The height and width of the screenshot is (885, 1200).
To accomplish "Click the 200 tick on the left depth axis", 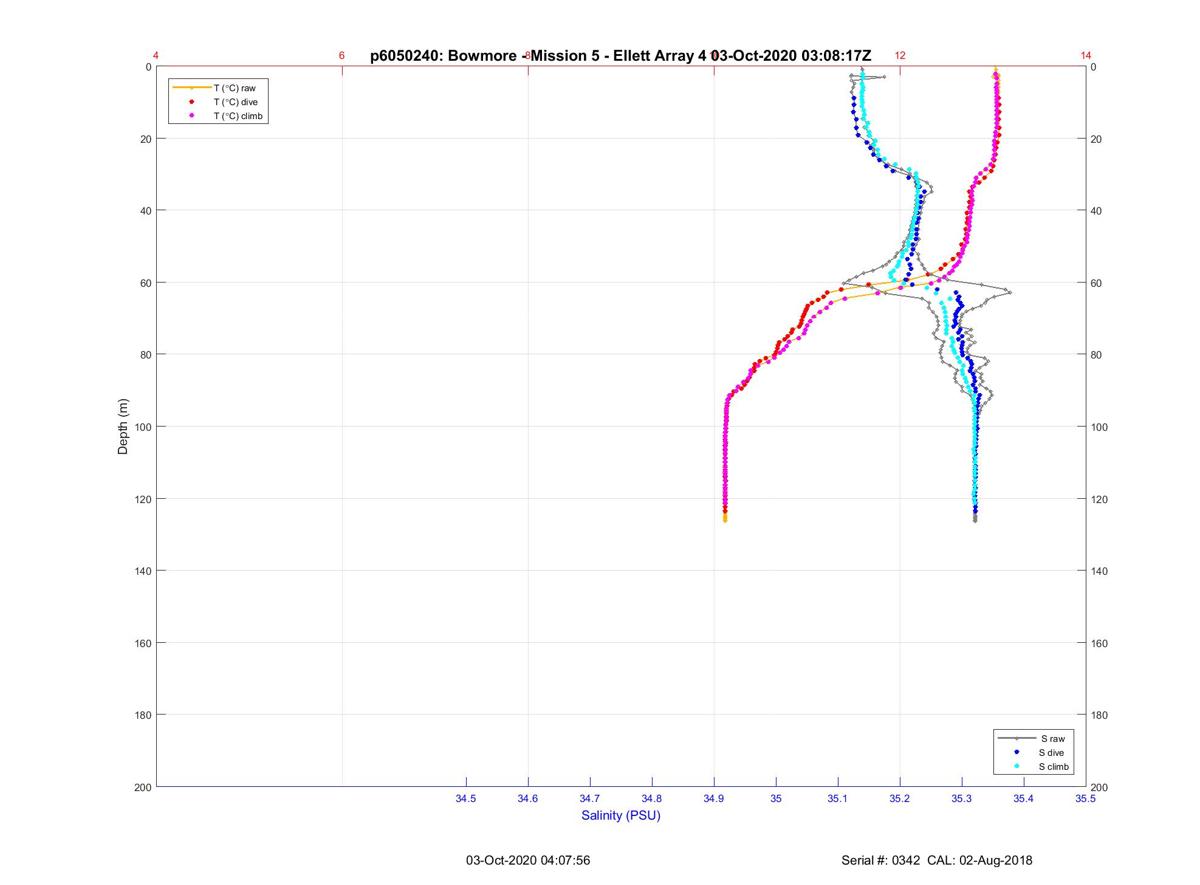I will [x=142, y=787].
